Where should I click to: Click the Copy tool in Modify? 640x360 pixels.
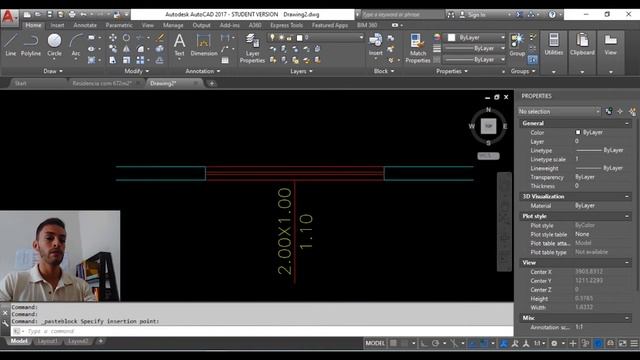[113, 49]
